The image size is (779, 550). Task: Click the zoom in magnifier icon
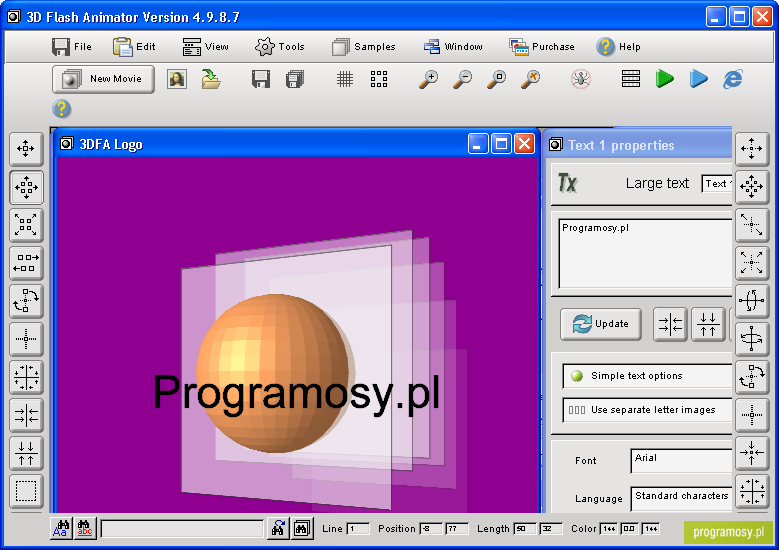coord(428,79)
